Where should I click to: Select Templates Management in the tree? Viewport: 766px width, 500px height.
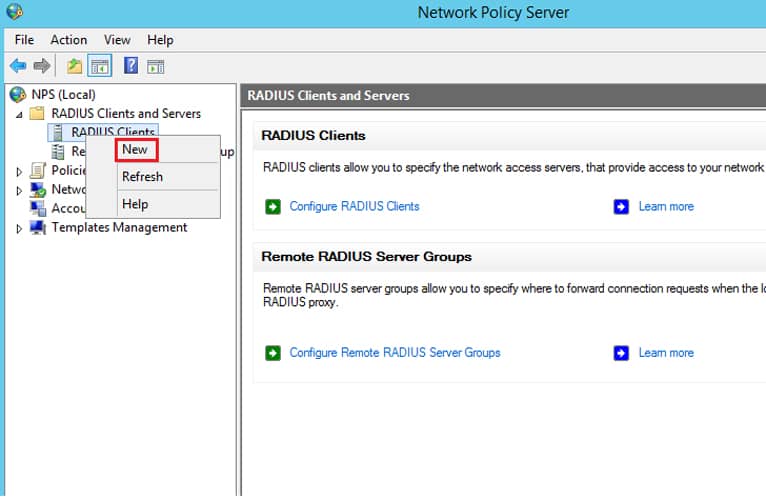[x=119, y=228]
